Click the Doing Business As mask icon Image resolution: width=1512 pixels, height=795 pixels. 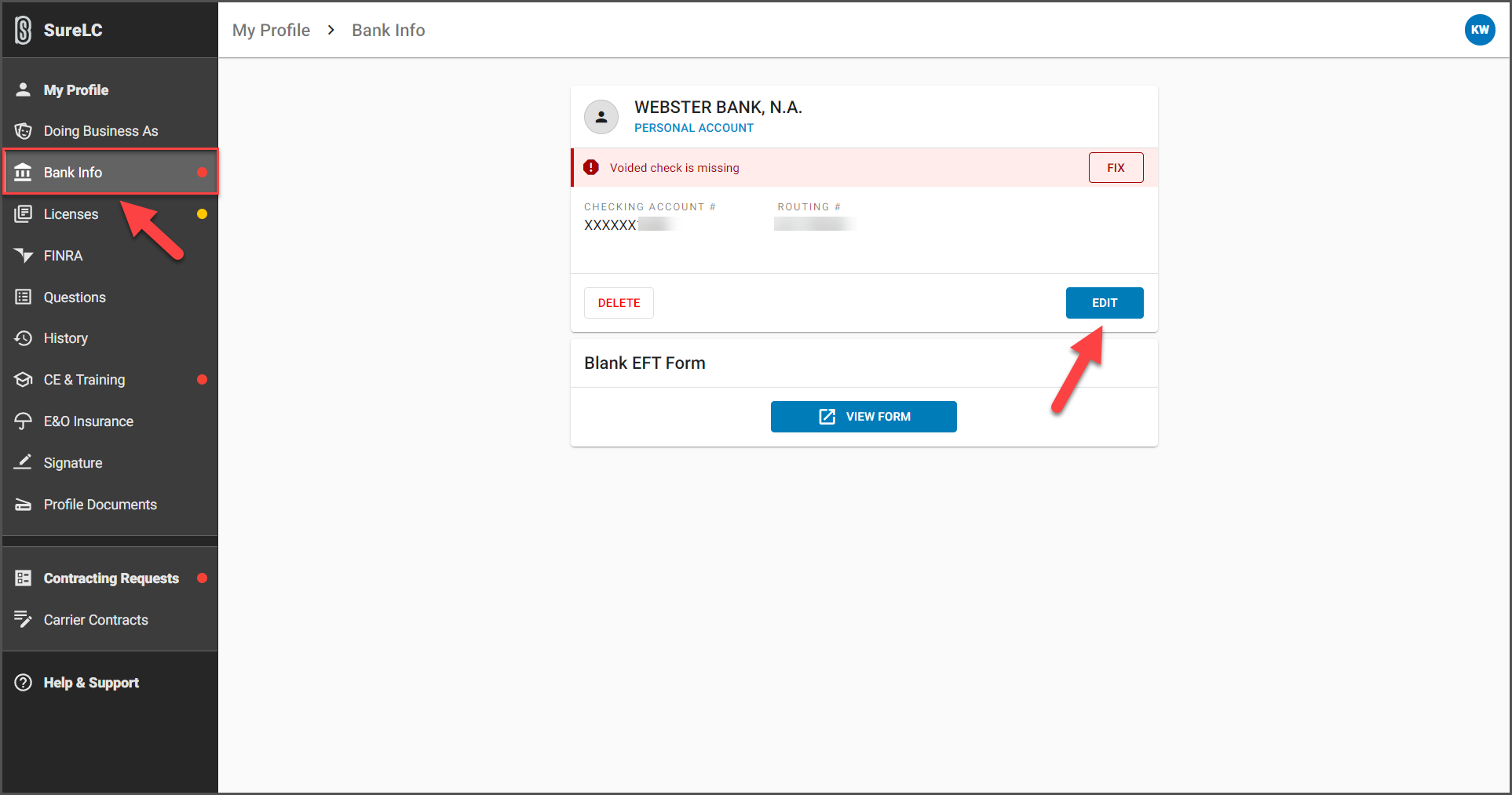pyautogui.click(x=24, y=131)
